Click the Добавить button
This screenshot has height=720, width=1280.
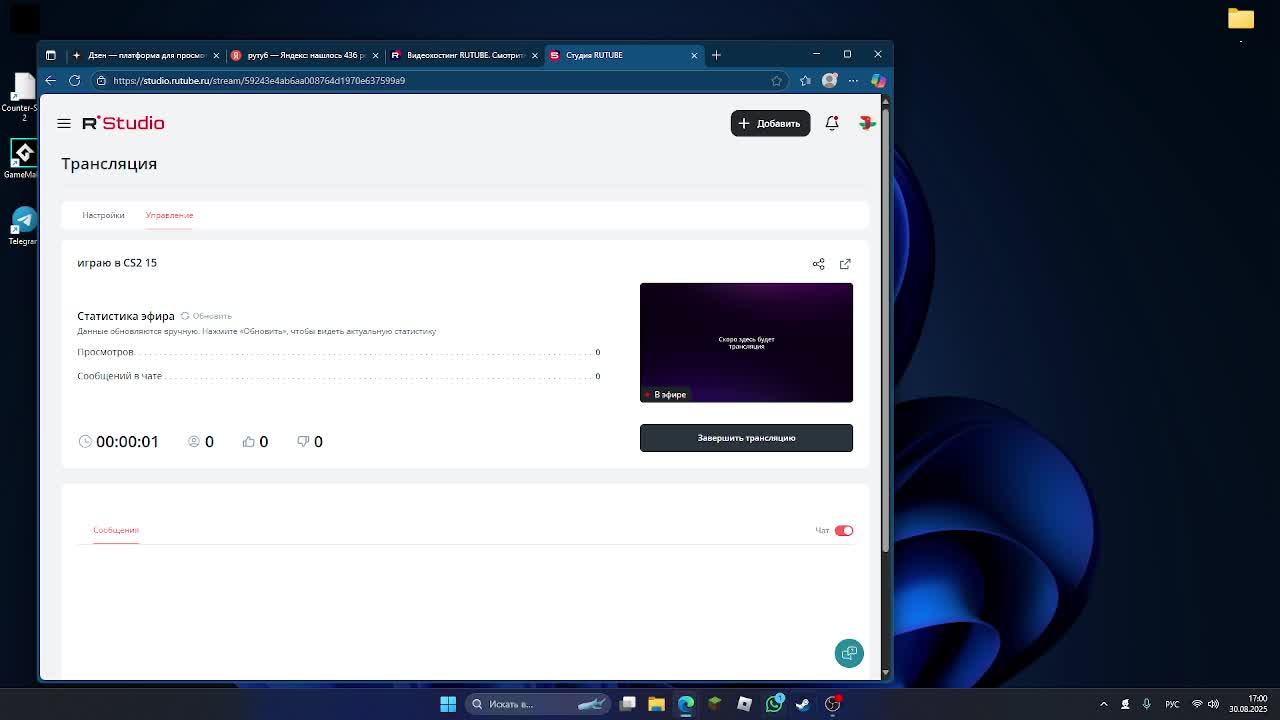coord(770,123)
